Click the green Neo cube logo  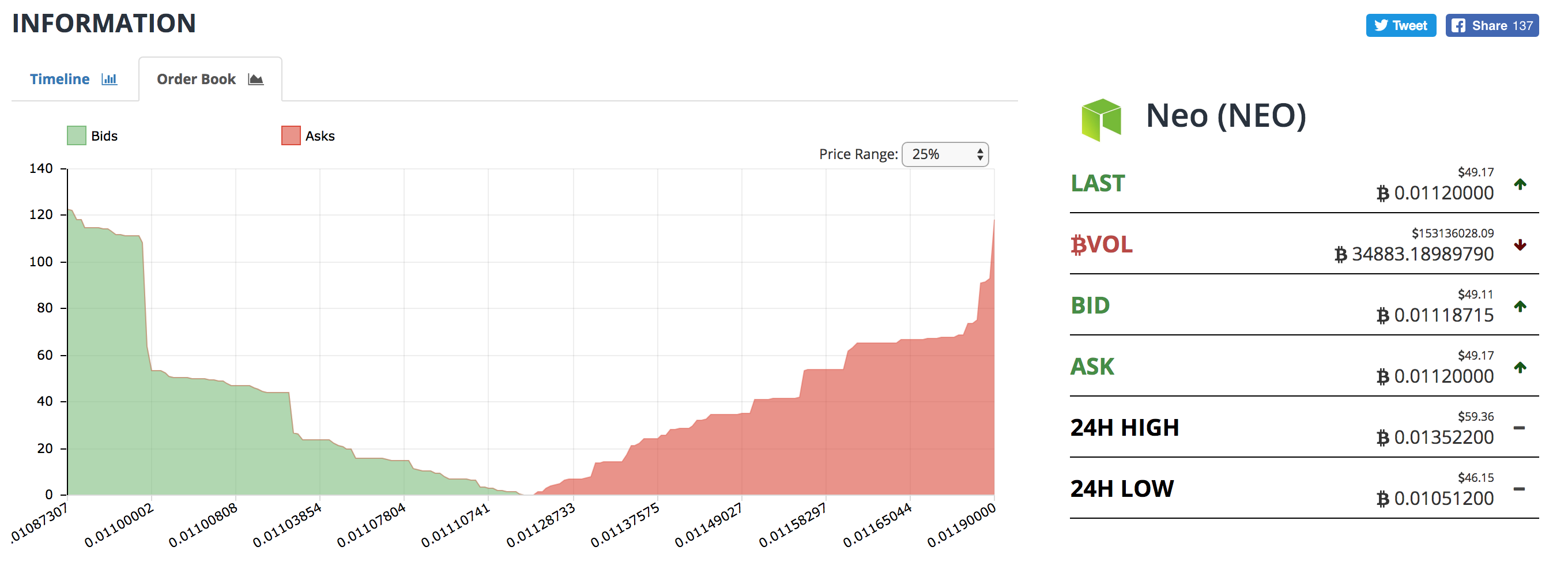tap(1101, 120)
